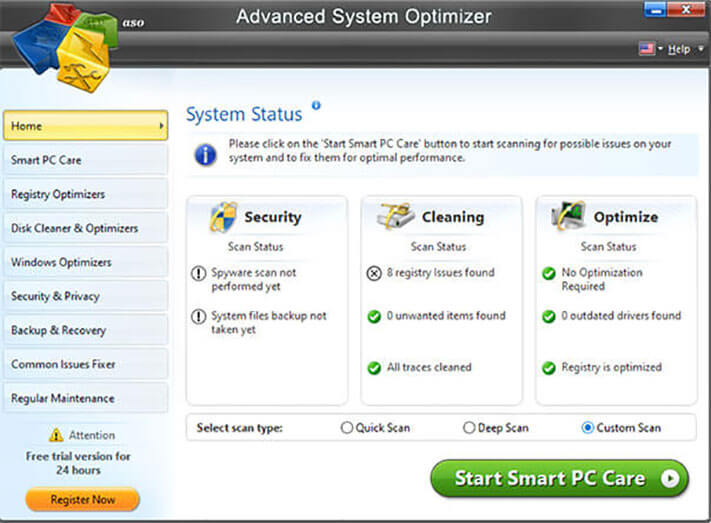Viewport: 711px width, 523px height.
Task: Click green check beside 0 unwanted items found
Action: pyautogui.click(x=374, y=316)
